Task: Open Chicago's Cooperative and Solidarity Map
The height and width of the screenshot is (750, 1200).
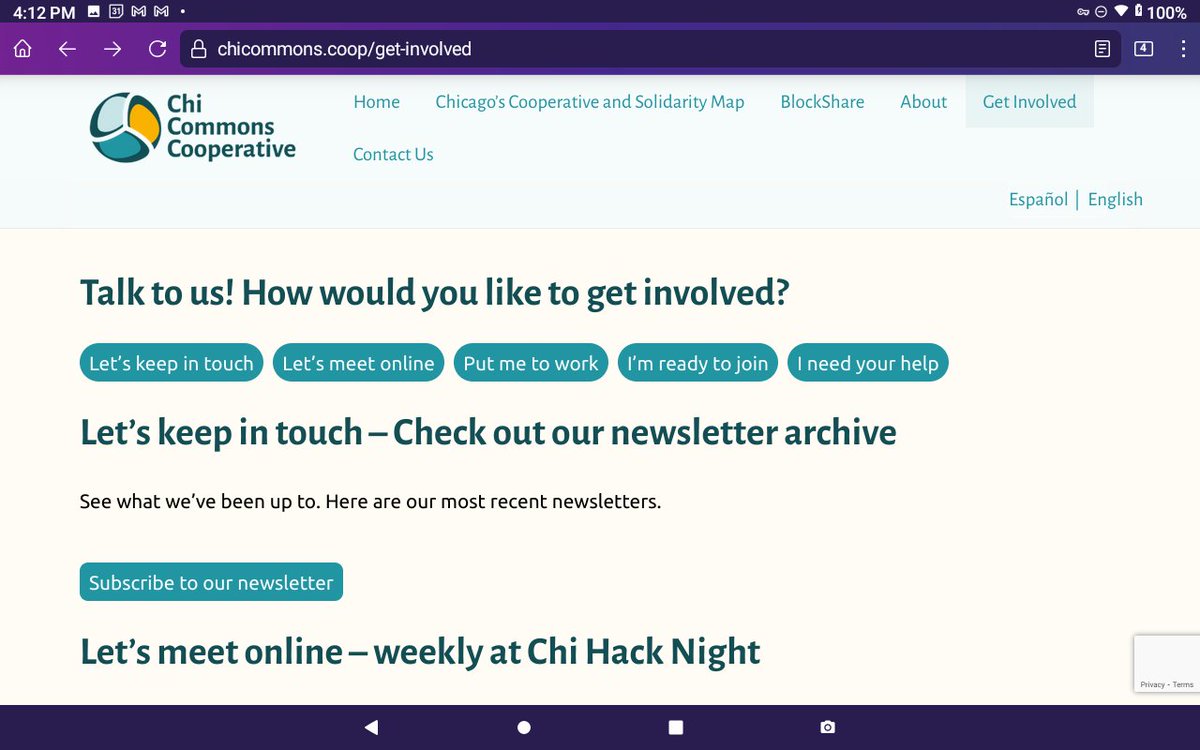Action: pos(590,102)
